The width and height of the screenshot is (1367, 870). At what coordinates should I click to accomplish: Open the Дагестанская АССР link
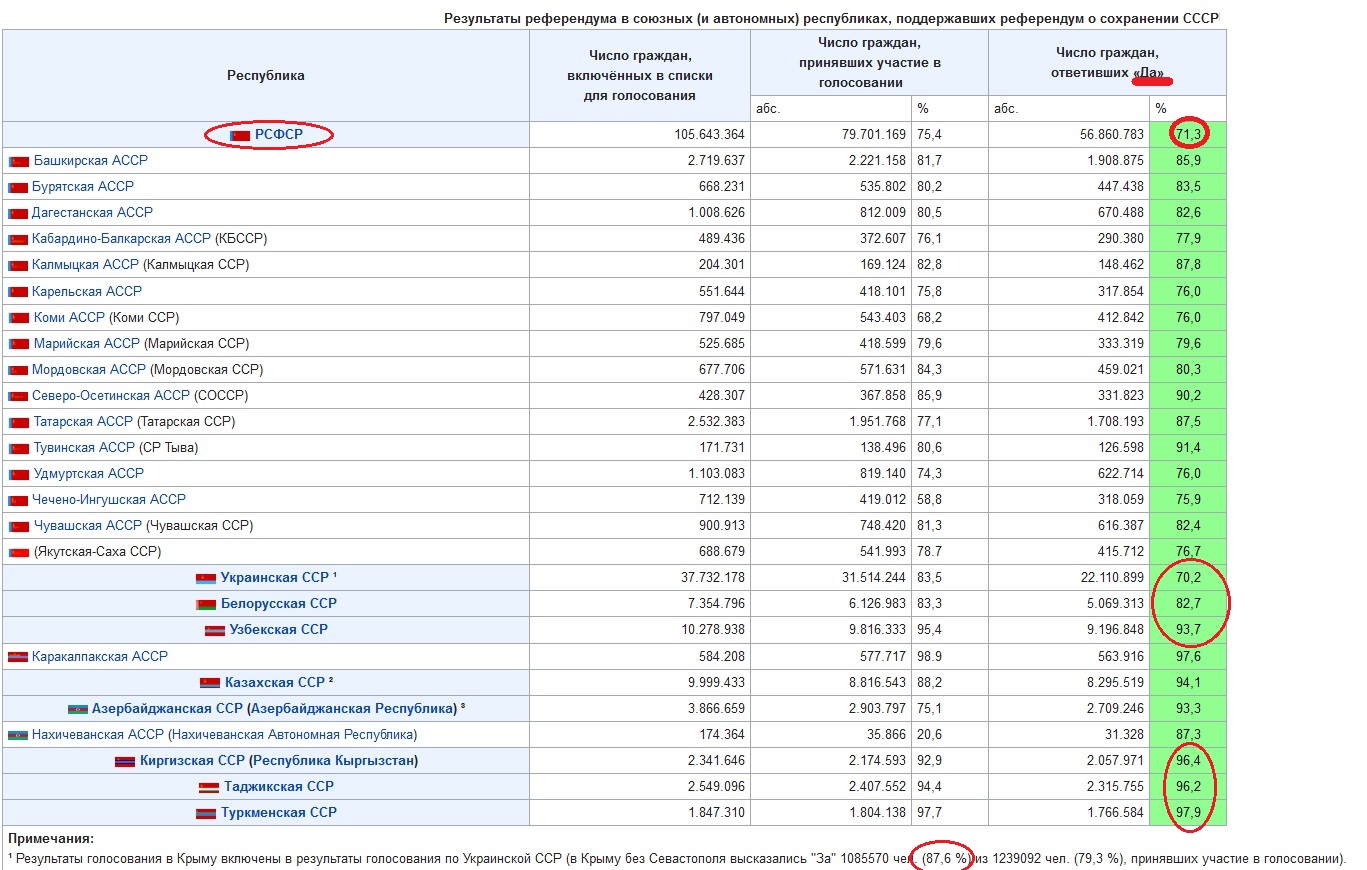(93, 213)
